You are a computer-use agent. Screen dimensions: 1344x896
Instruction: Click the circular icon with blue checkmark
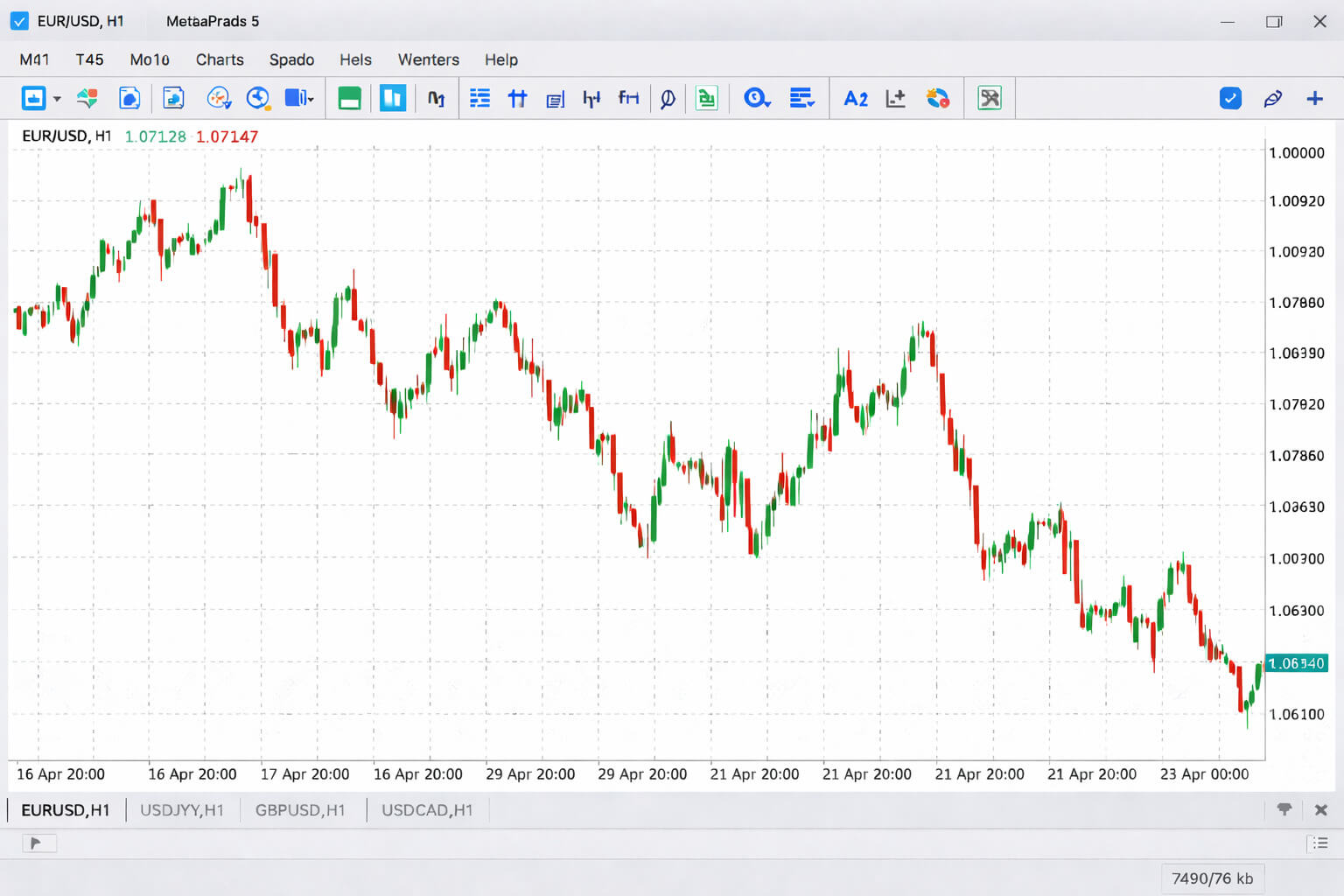pos(219,98)
